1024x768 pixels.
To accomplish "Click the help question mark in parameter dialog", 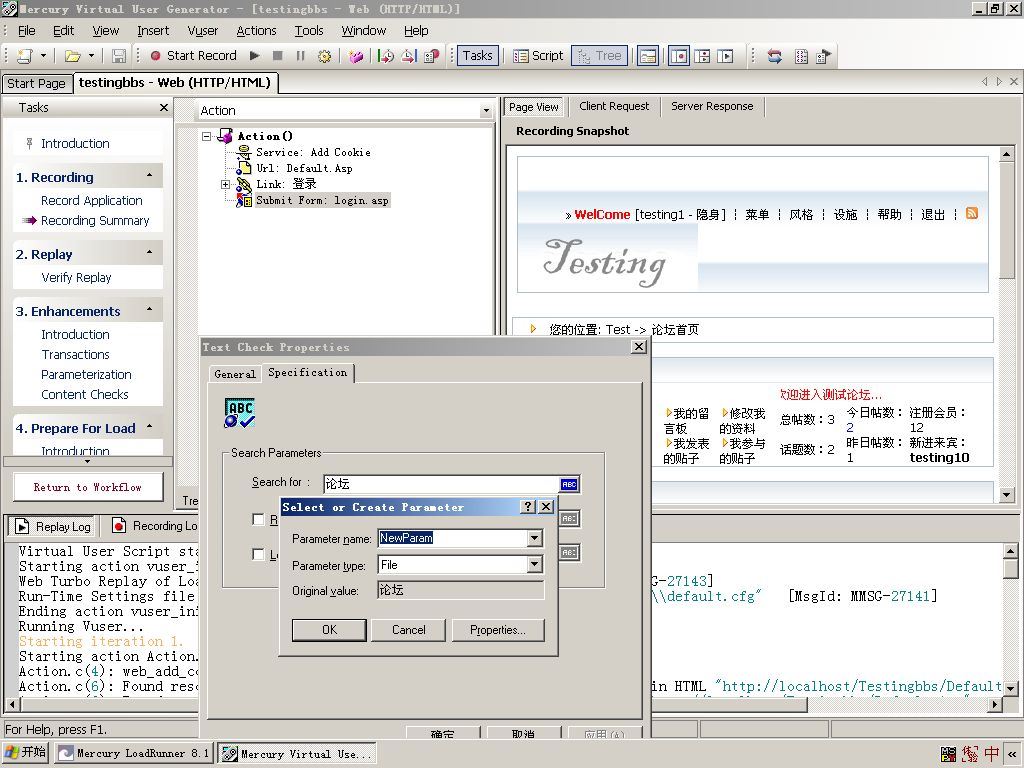I will point(528,507).
